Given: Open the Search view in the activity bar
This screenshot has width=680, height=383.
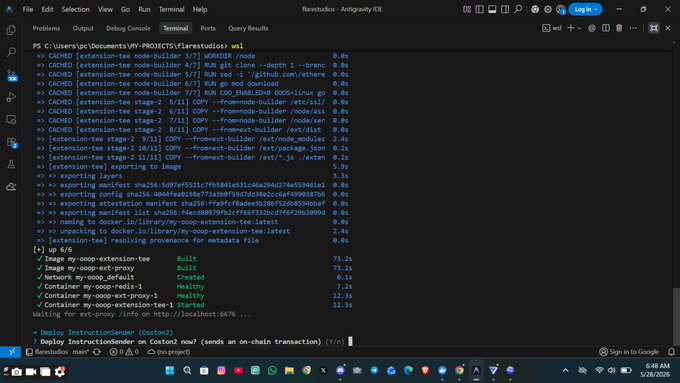Looking at the screenshot, I should pos(11,52).
